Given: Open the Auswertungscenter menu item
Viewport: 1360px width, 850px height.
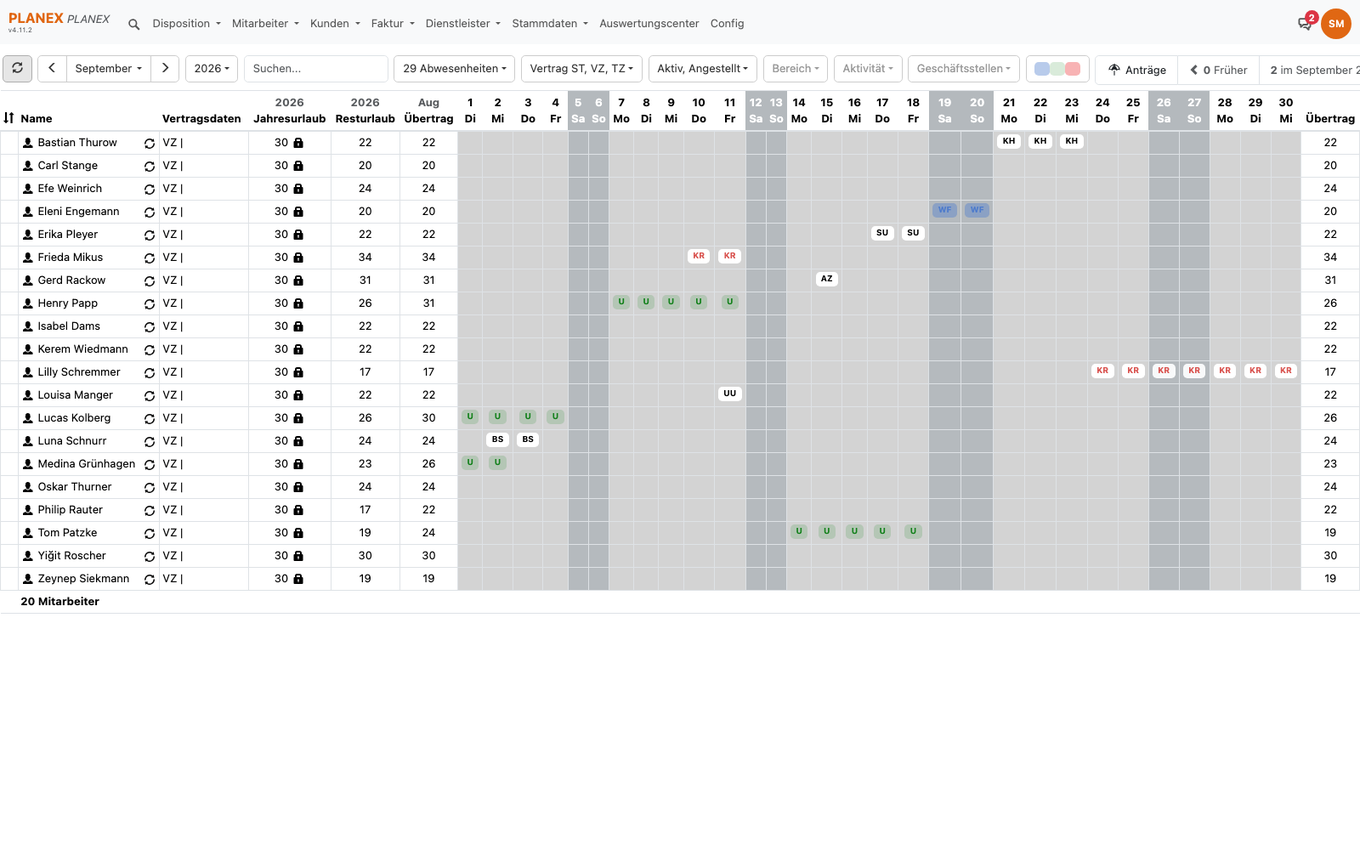Looking at the screenshot, I should click(649, 23).
